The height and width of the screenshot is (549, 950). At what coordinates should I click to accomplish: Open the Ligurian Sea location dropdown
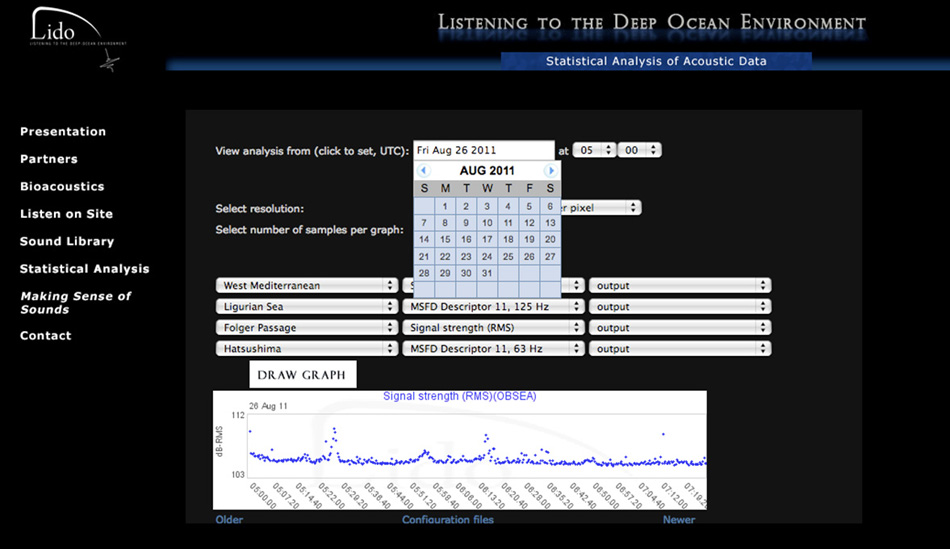click(x=306, y=307)
